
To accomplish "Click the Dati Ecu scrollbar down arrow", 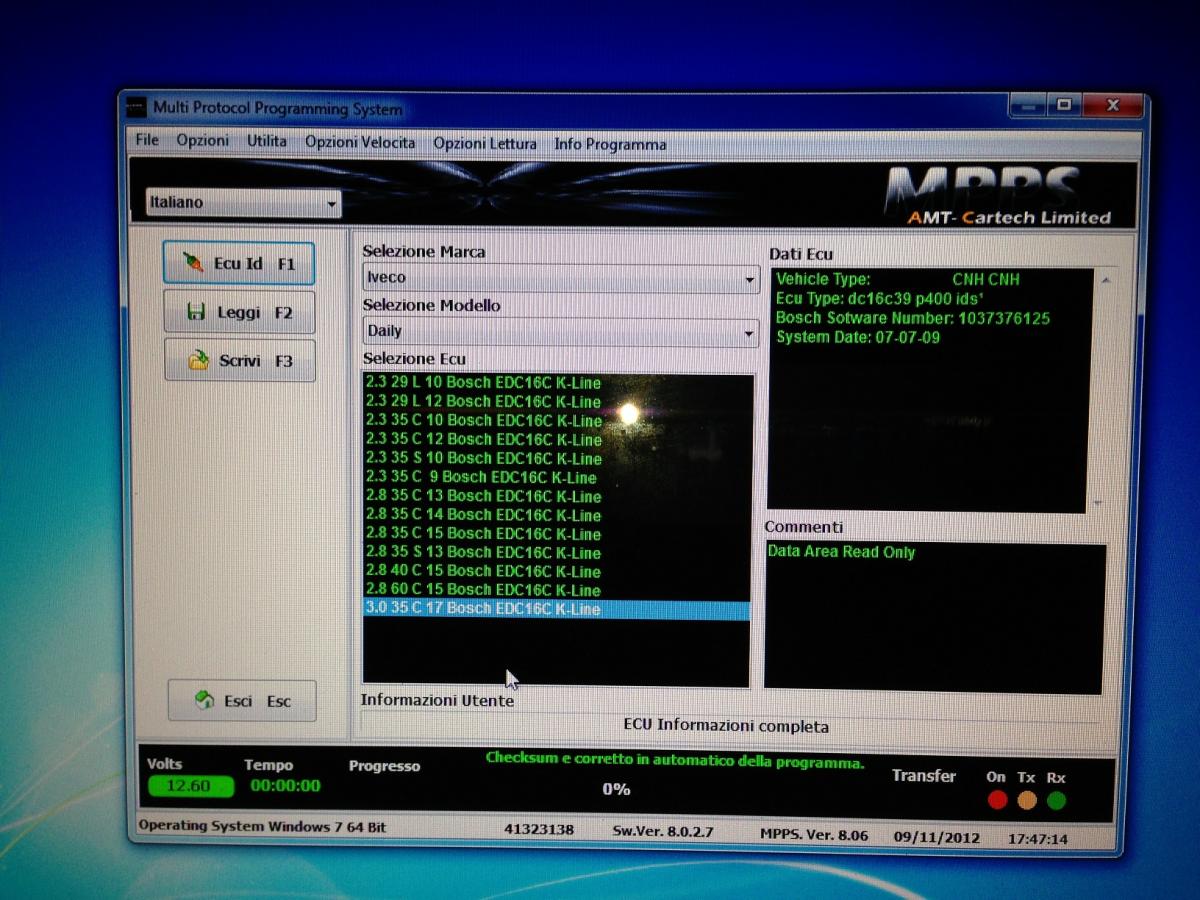I will [x=1098, y=504].
